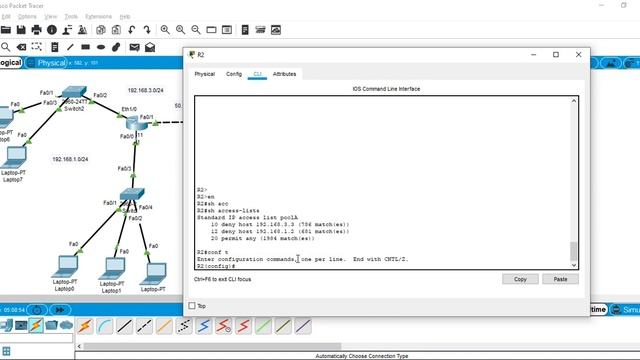Zoom in on the workspace
Viewport: 640px width, 360px height.
[x=165, y=30]
